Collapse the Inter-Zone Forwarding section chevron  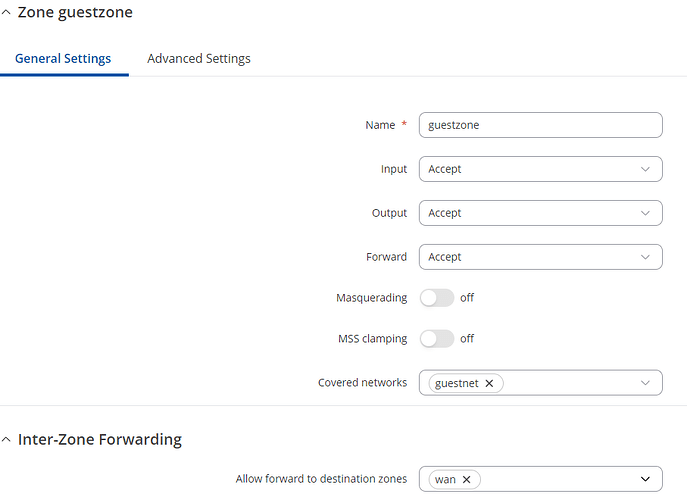pos(6,440)
